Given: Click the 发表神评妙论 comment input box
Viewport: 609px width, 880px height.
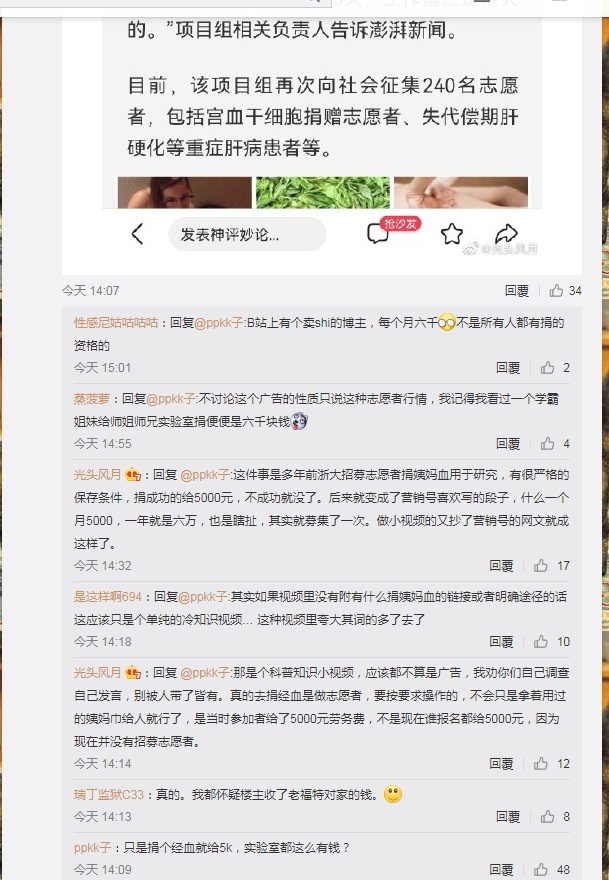Looking at the screenshot, I should pyautogui.click(x=247, y=234).
